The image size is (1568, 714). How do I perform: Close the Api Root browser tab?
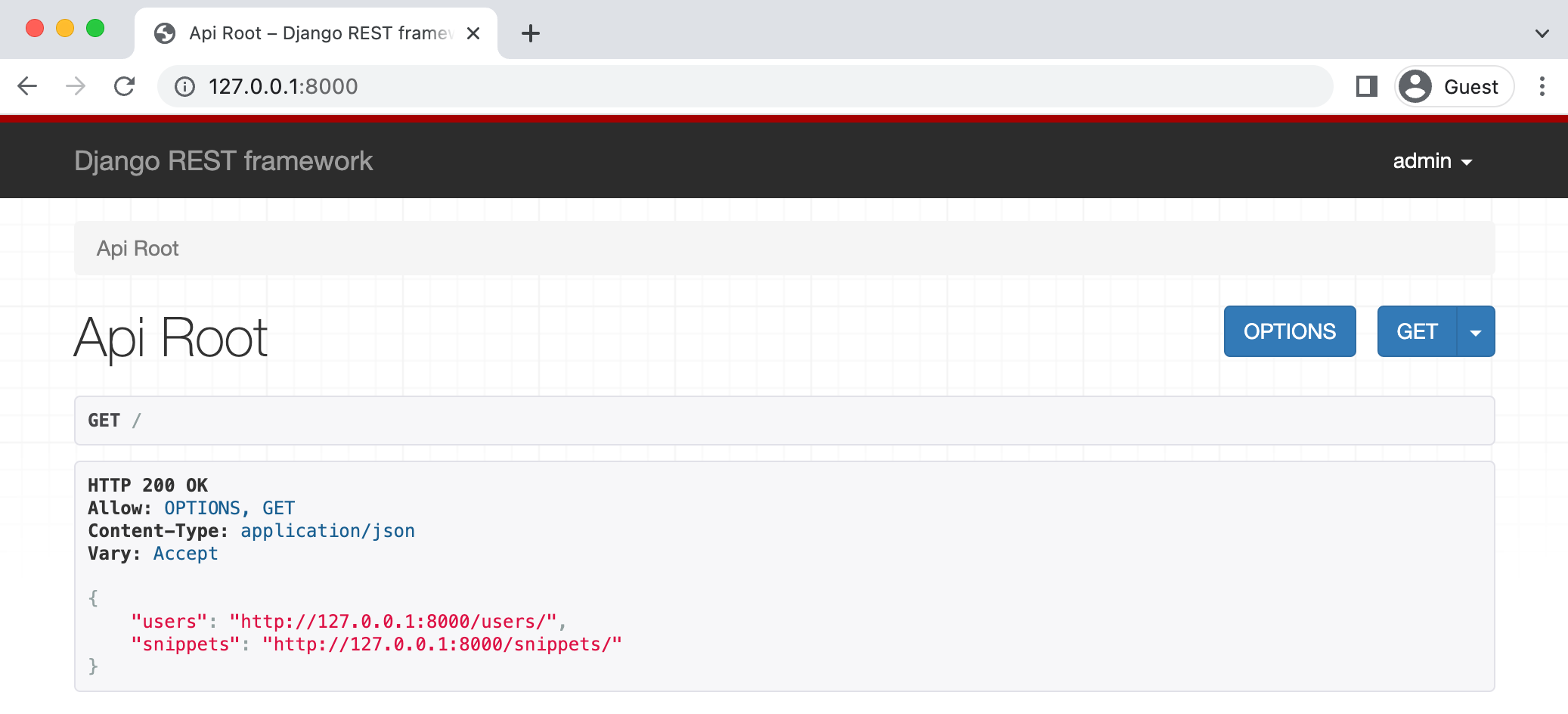coord(473,33)
